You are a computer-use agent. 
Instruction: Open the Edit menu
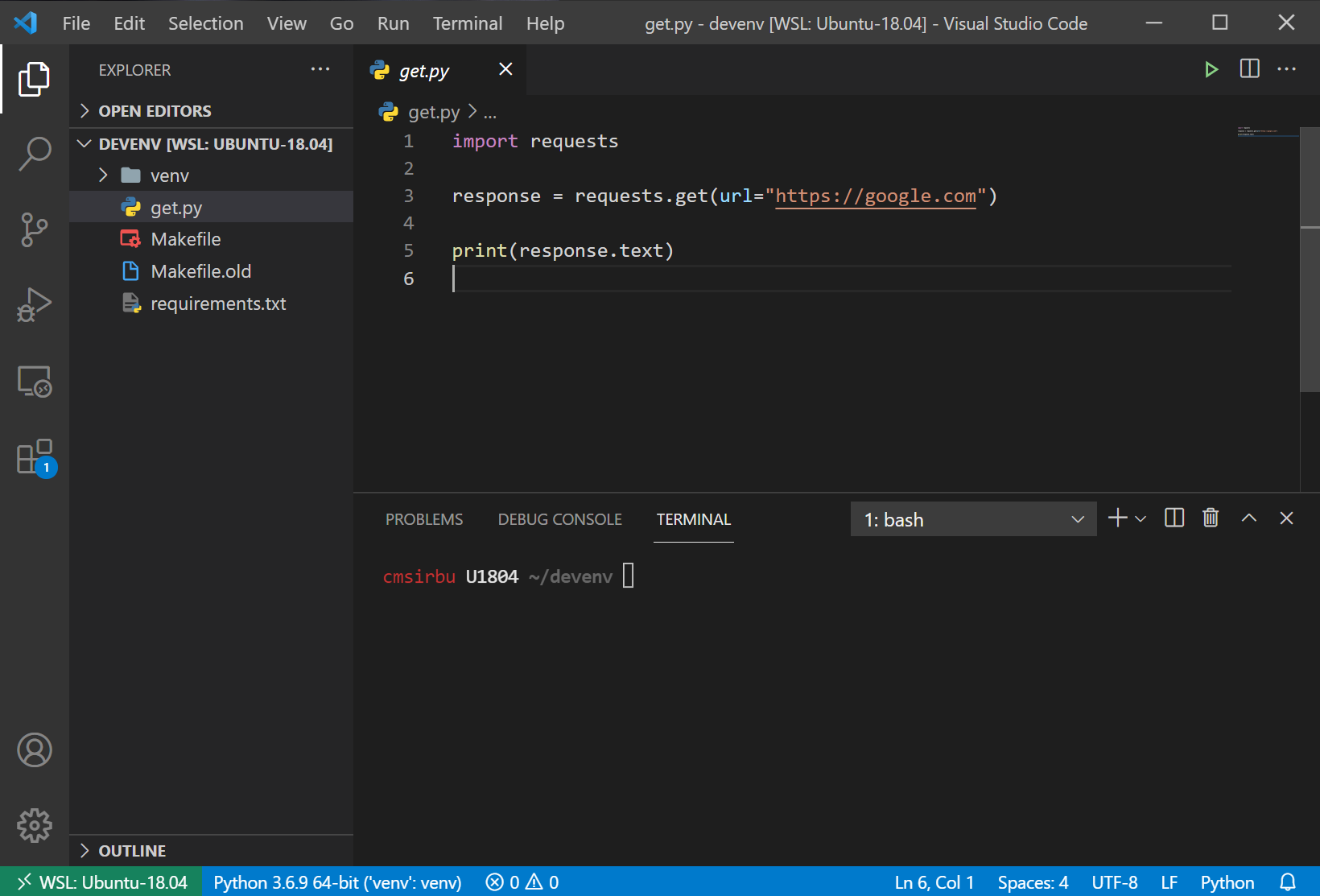pos(129,23)
